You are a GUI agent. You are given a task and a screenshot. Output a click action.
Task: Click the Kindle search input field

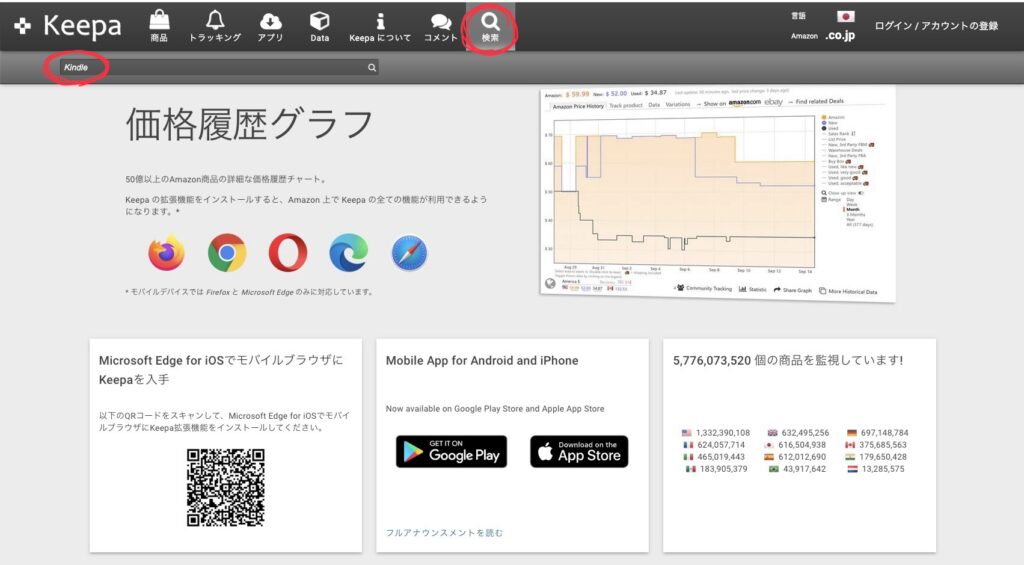tap(215, 68)
